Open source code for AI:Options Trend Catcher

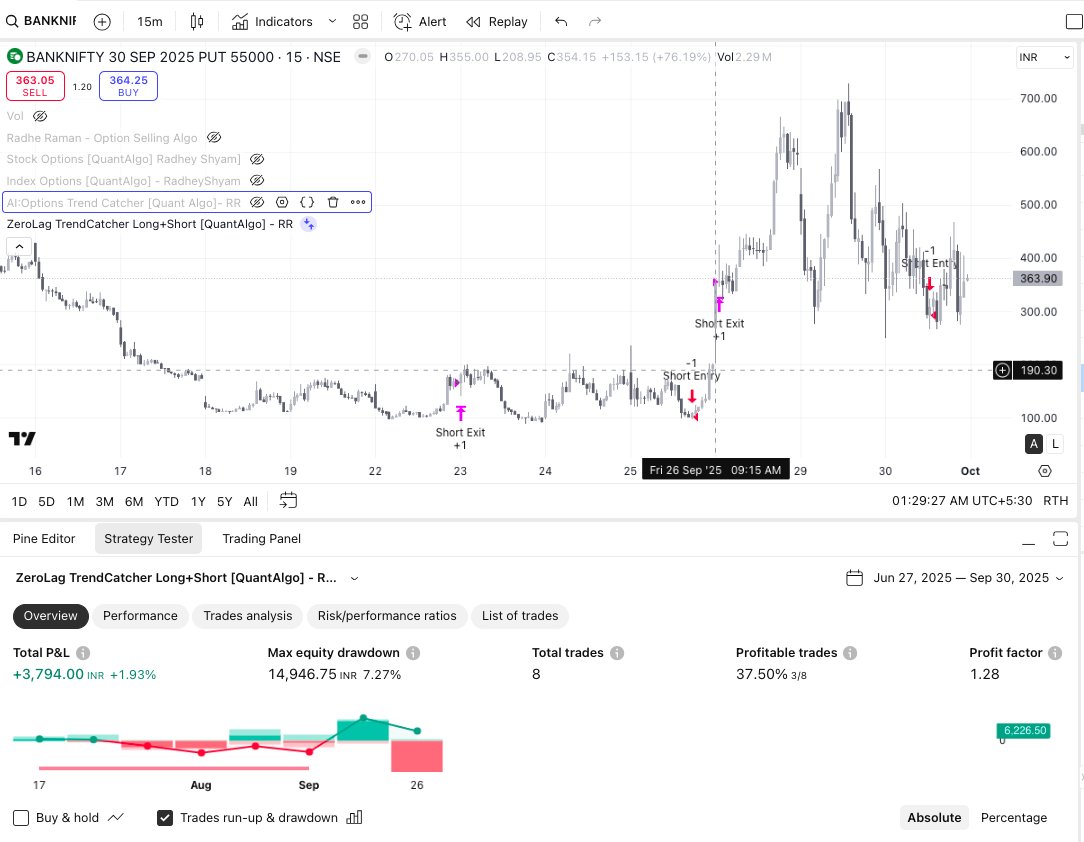[x=307, y=203]
